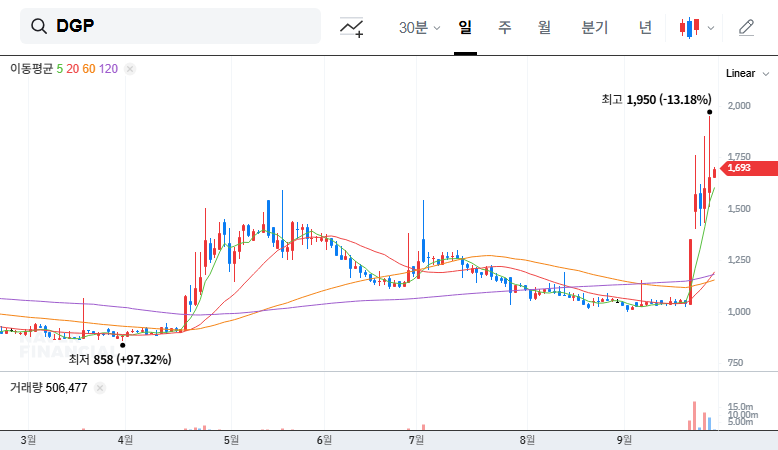Open the add indicator chart icon
778x450 pixels.
pyautogui.click(x=351, y=27)
